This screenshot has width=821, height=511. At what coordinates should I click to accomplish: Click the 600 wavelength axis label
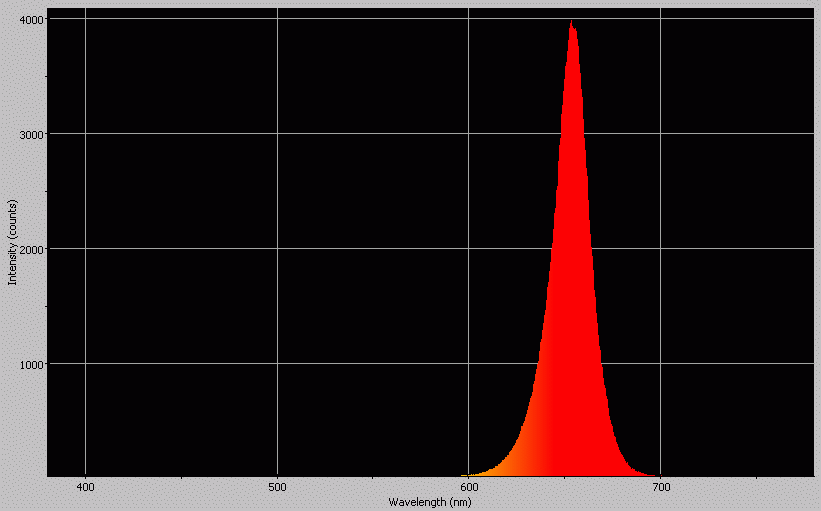[469, 487]
